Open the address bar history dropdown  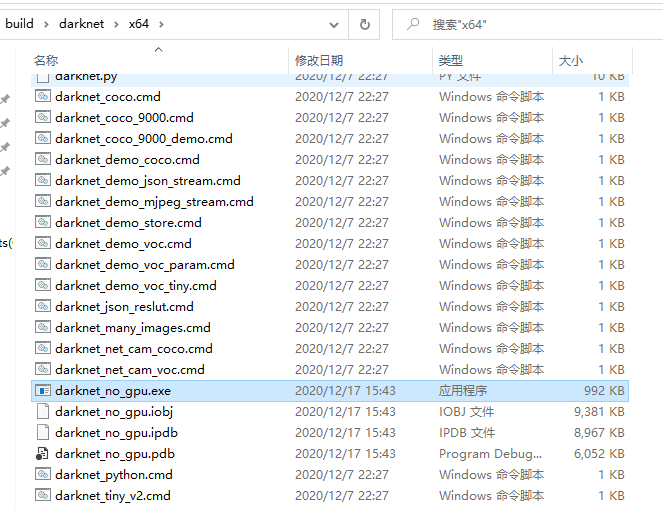pos(334,25)
